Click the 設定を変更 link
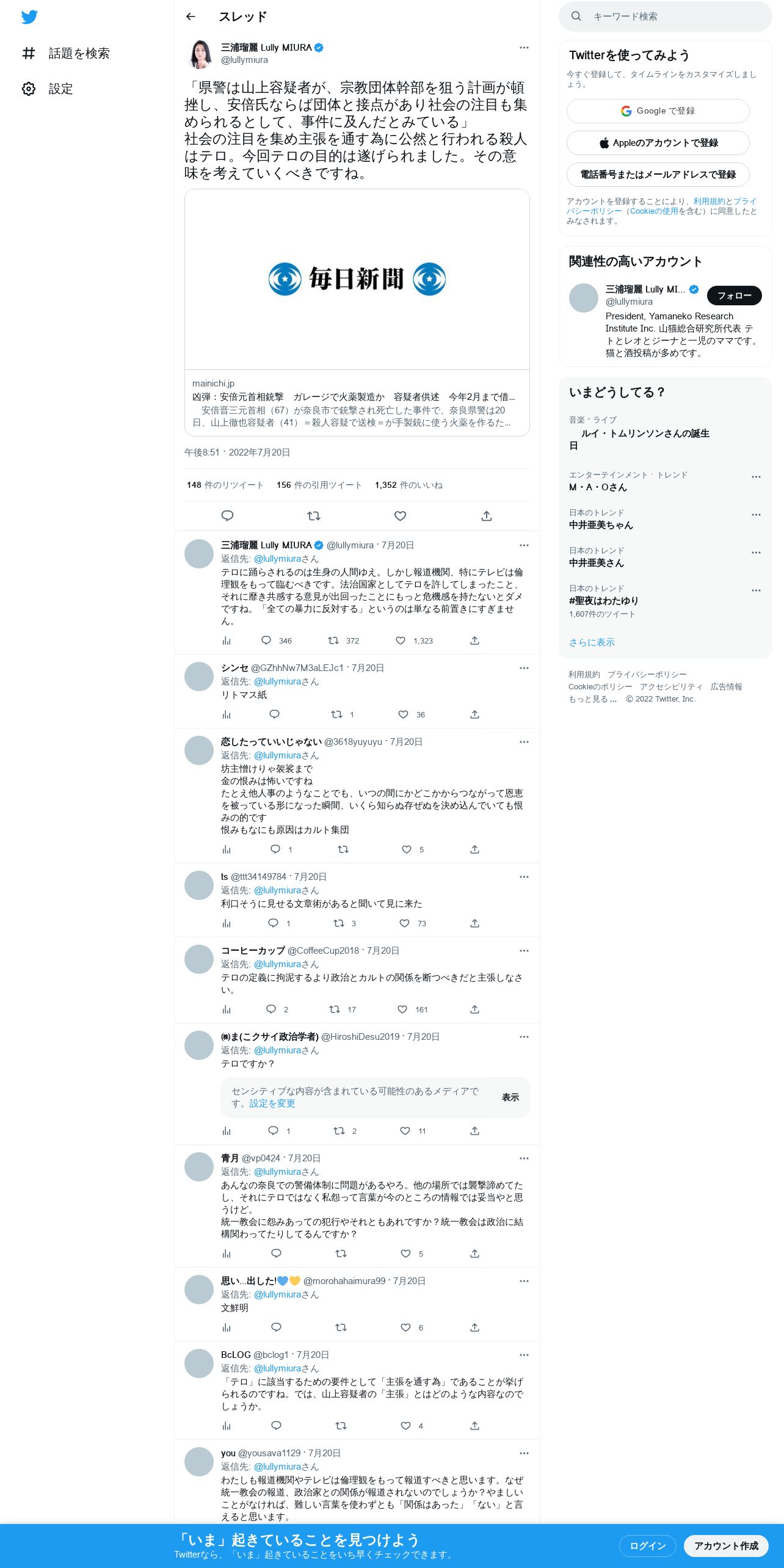 [x=272, y=1103]
